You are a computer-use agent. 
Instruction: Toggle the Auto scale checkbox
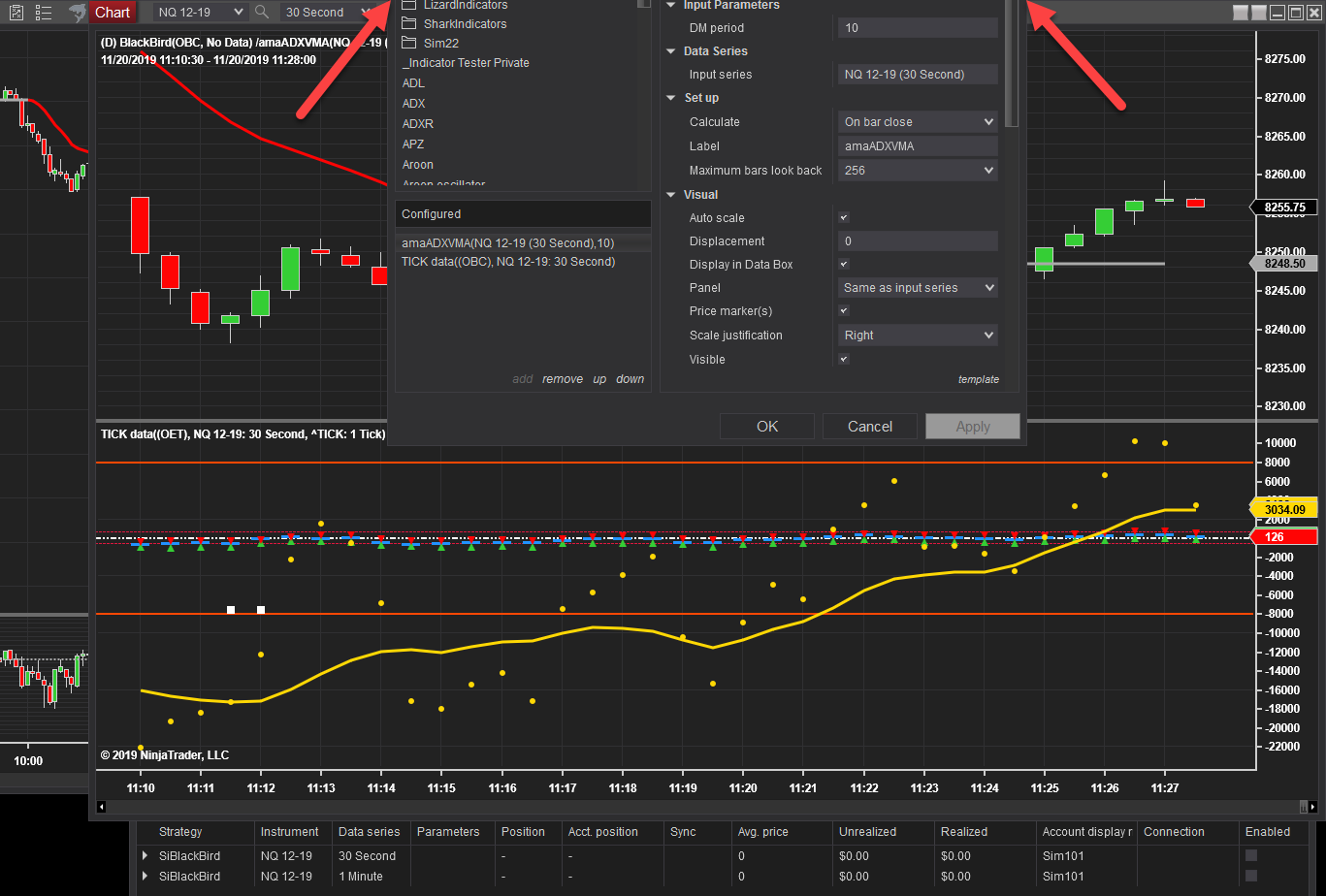844,218
